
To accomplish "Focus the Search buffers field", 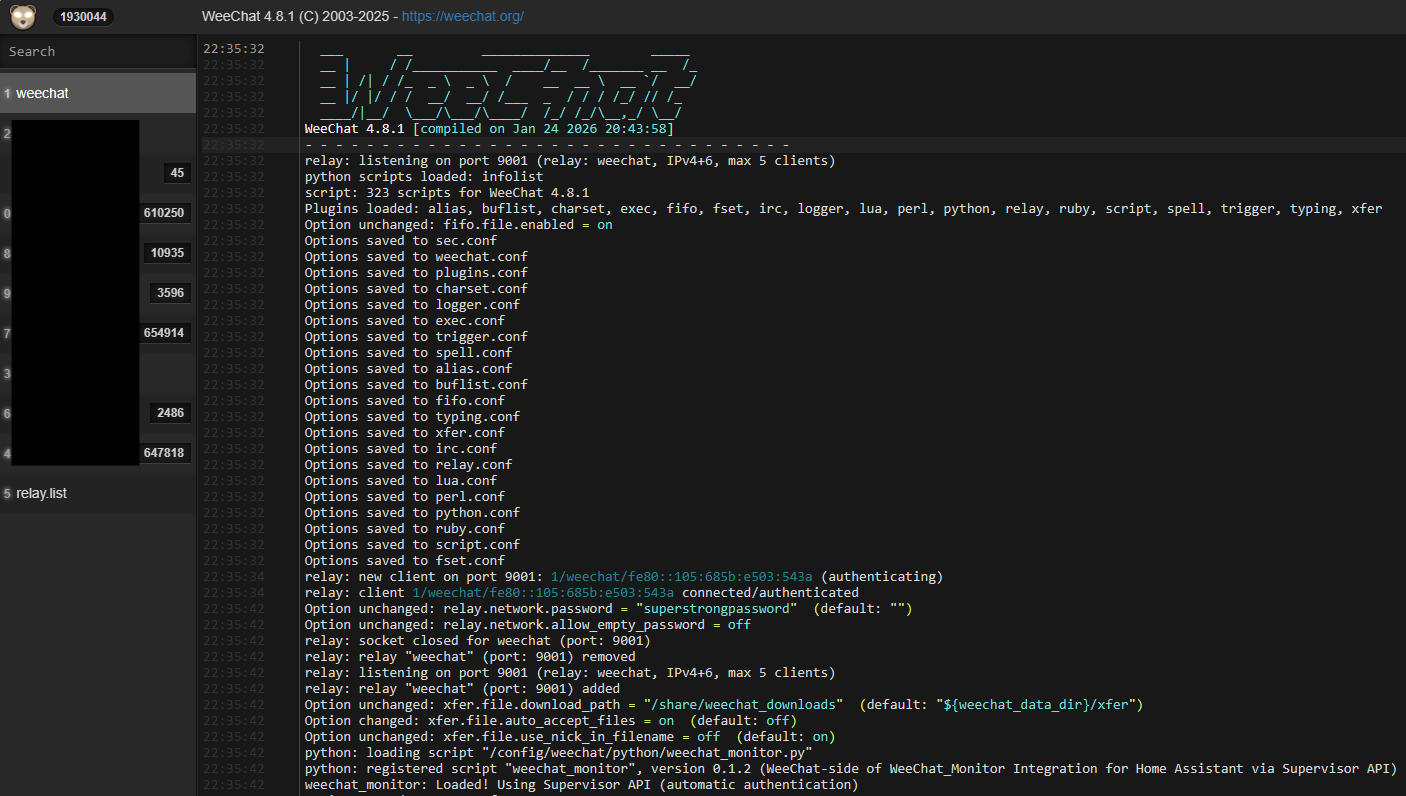I will coord(98,51).
